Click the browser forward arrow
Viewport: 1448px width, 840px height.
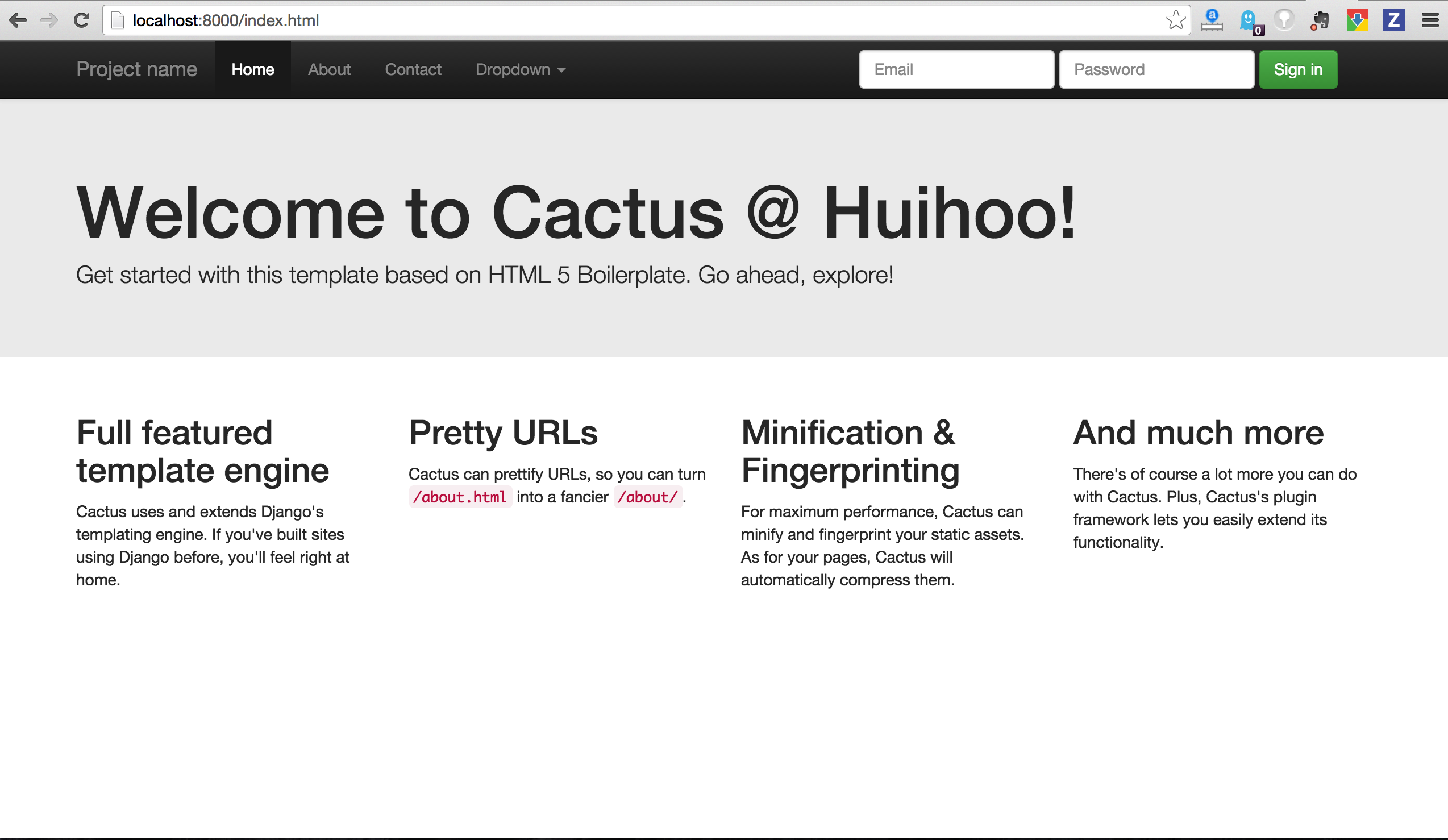coord(49,20)
